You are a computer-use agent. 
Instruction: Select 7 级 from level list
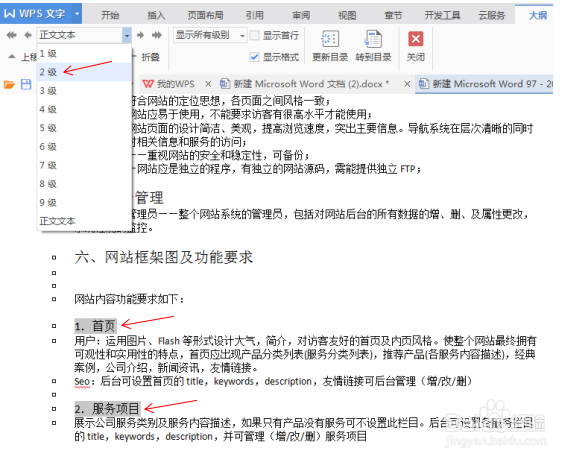pos(84,165)
